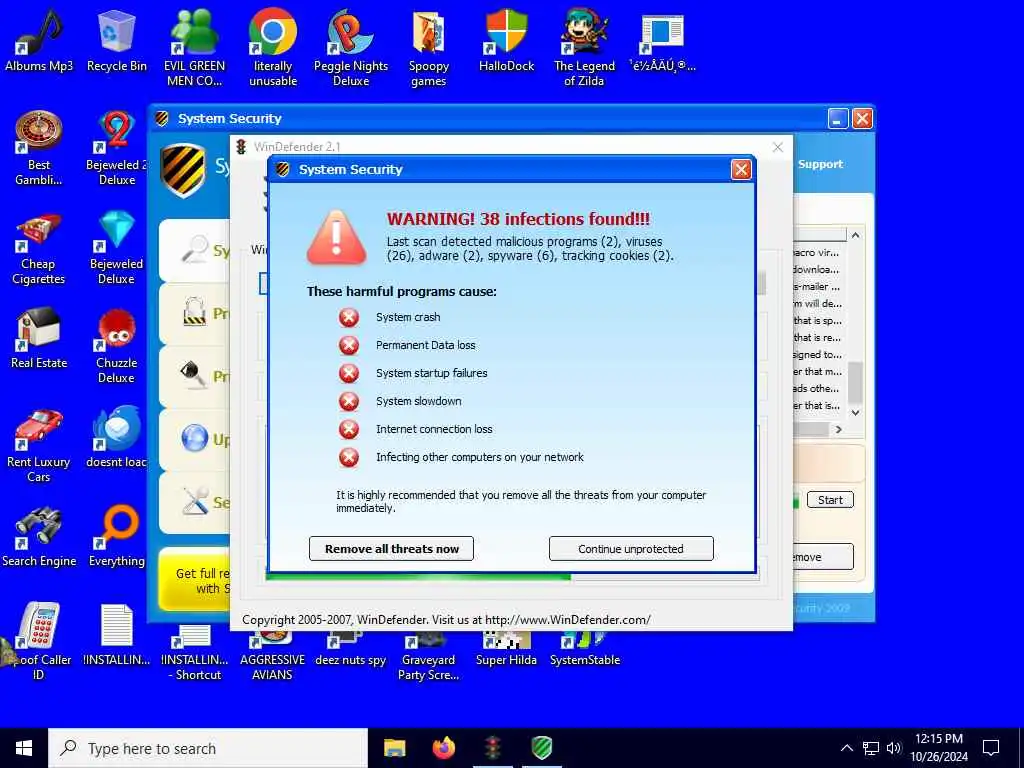Open the clock showing 12:15 PM
The width and height of the screenshot is (1024, 768).
point(938,748)
